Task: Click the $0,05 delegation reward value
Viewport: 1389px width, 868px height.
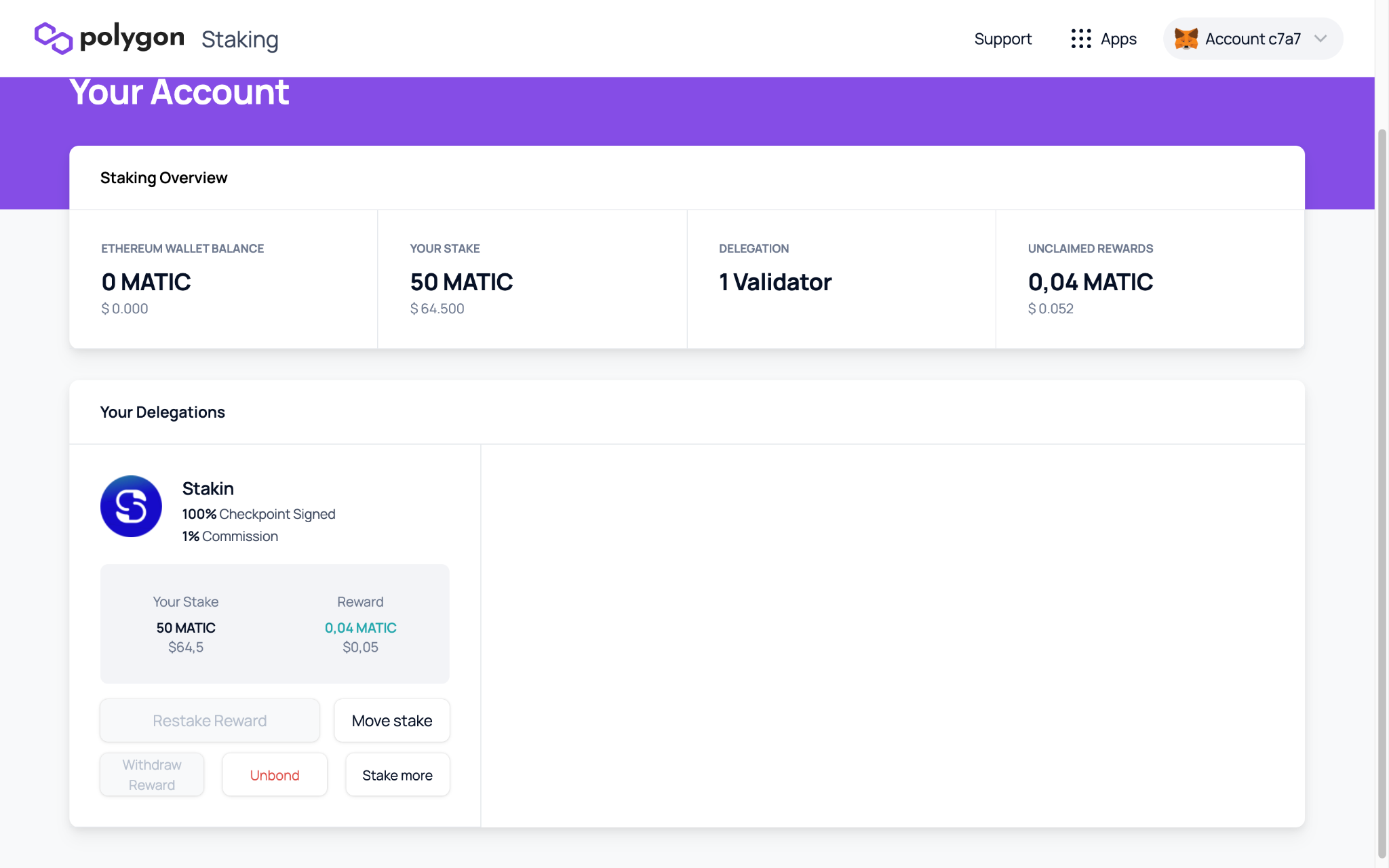Action: (360, 647)
